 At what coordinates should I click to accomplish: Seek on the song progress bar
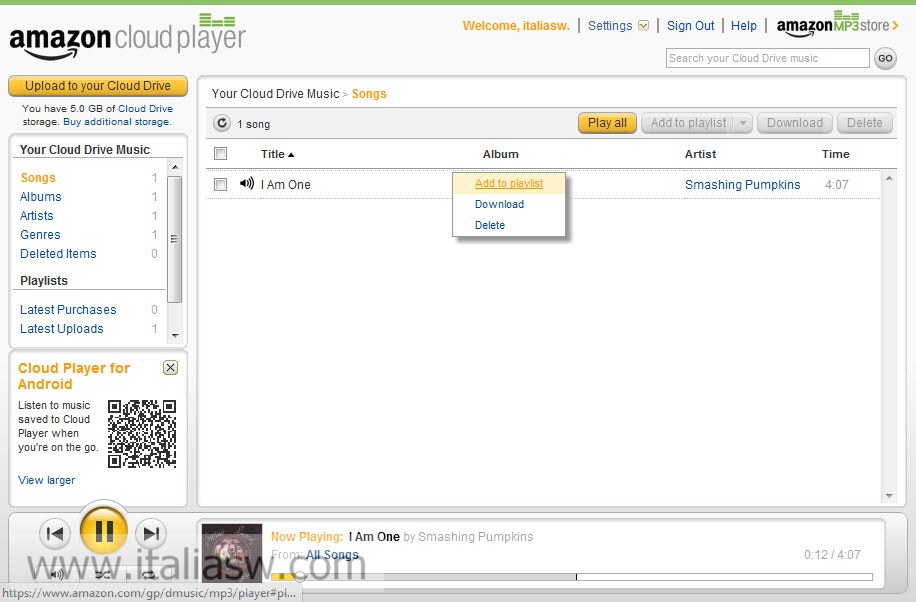(x=571, y=577)
